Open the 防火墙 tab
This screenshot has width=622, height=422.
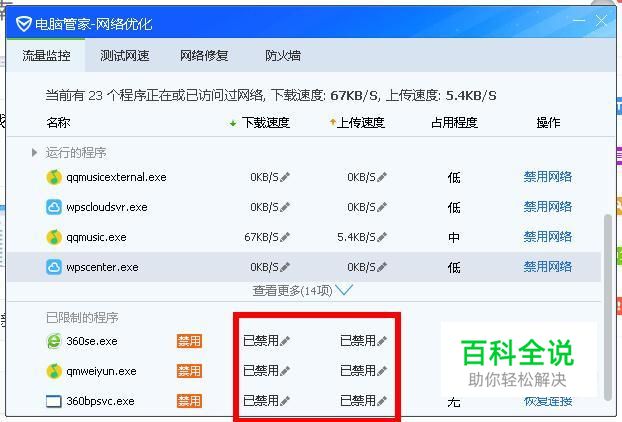click(283, 56)
